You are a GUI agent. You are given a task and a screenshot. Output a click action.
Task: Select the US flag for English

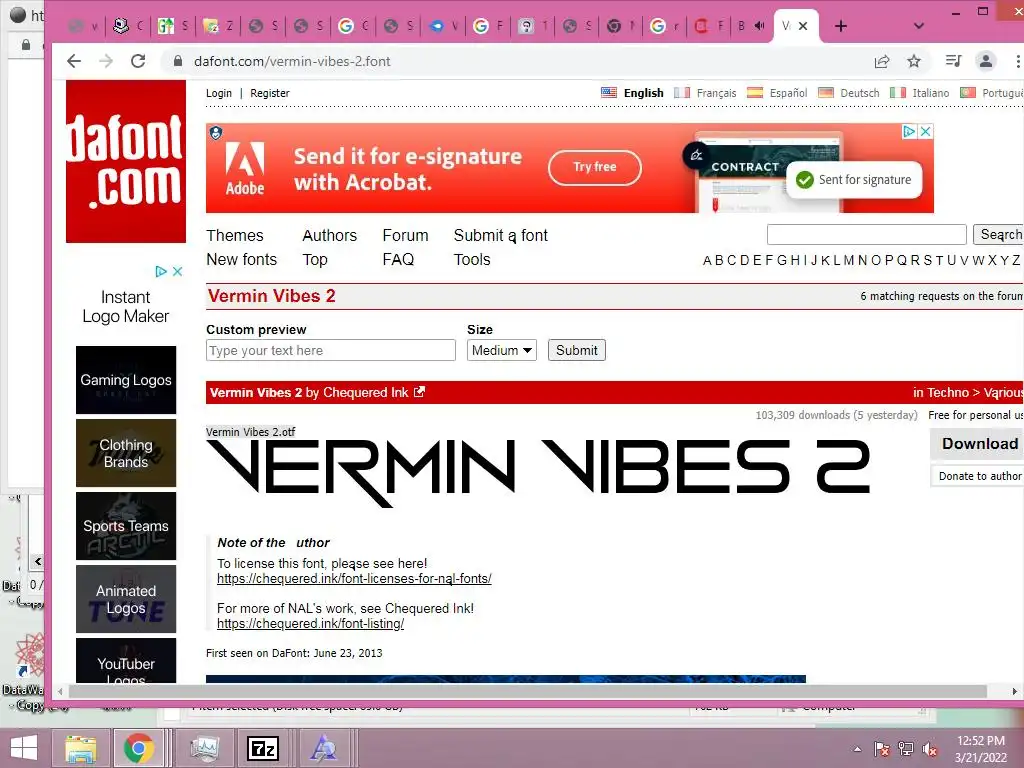click(609, 93)
